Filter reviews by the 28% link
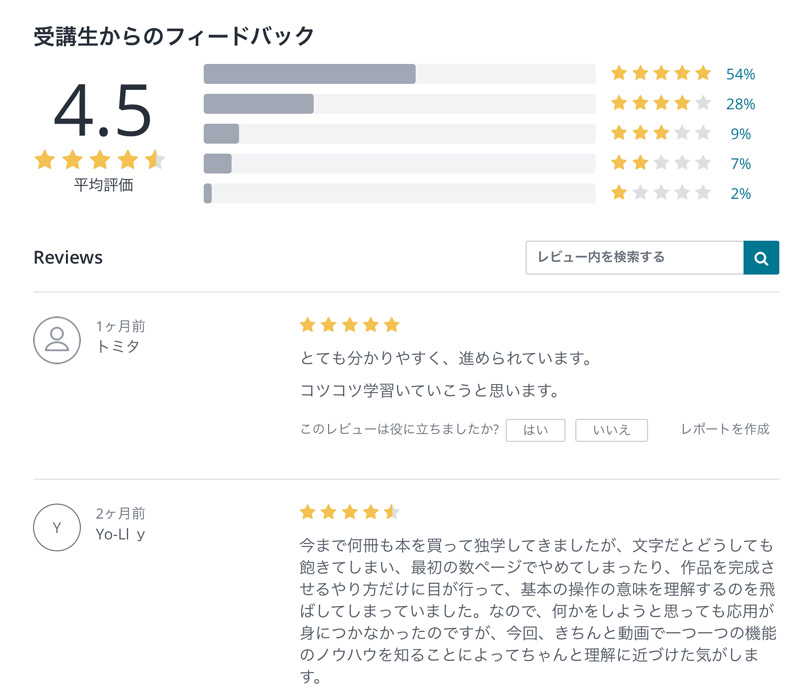Viewport: 800px width, 695px height. (x=740, y=104)
